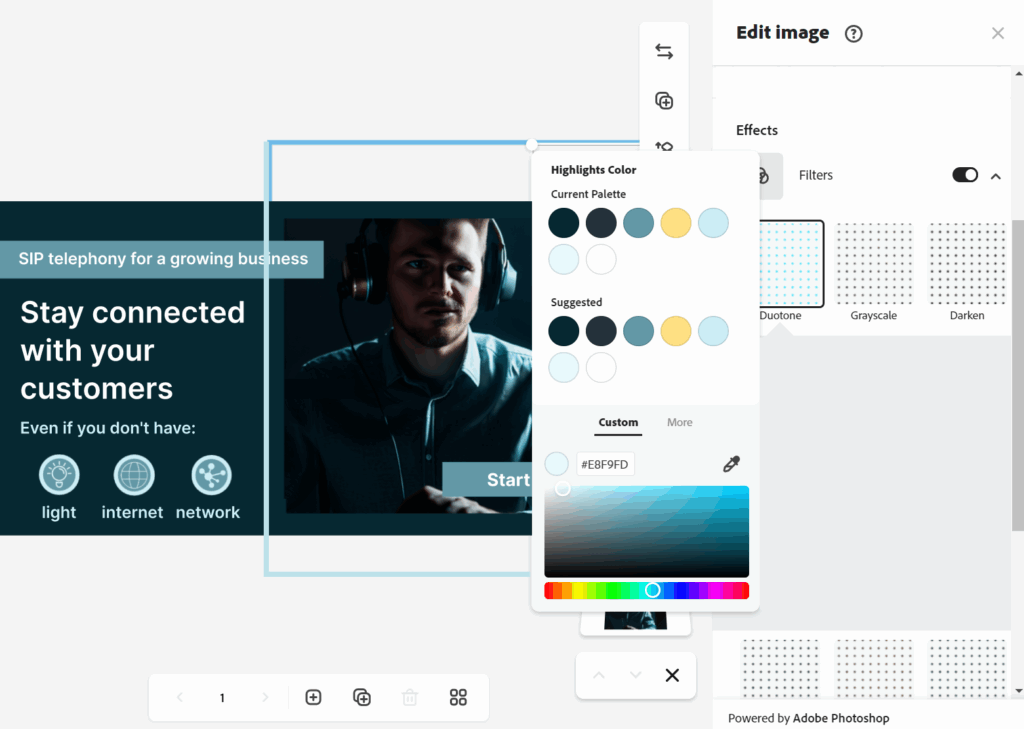Go to previous page arrow
This screenshot has width=1024, height=729.
pos(180,697)
